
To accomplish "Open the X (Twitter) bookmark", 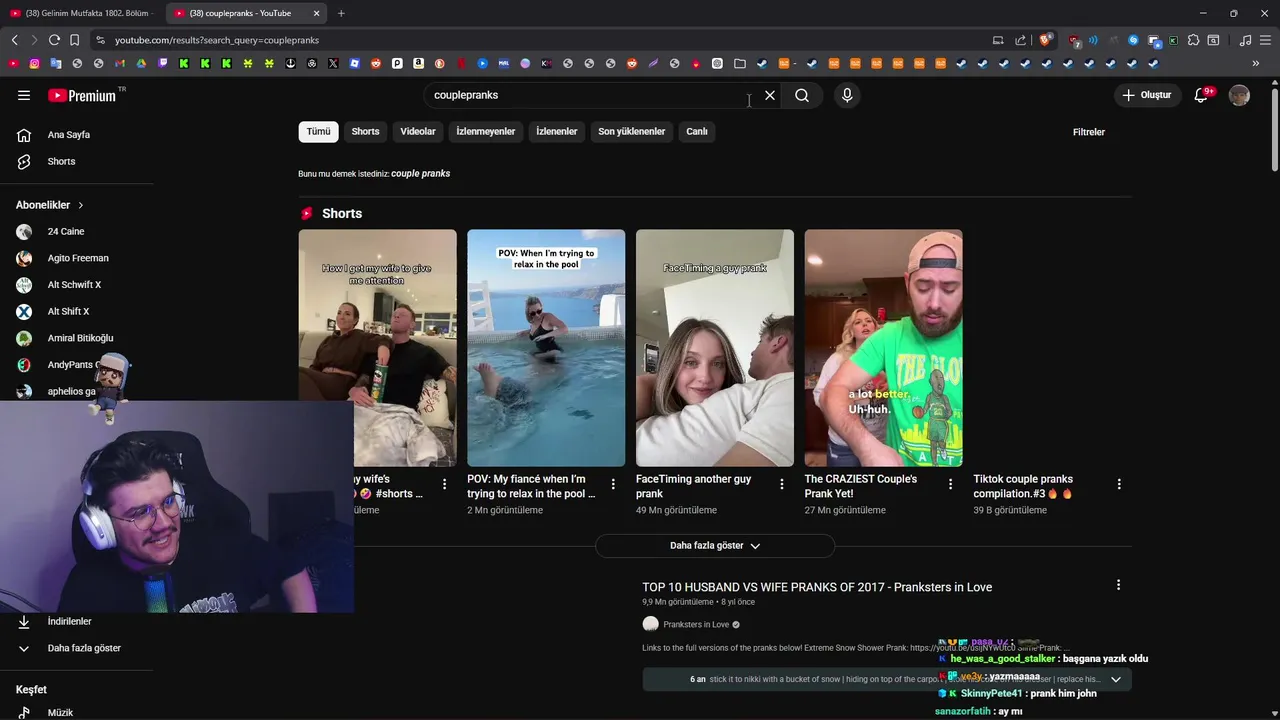I will point(333,63).
